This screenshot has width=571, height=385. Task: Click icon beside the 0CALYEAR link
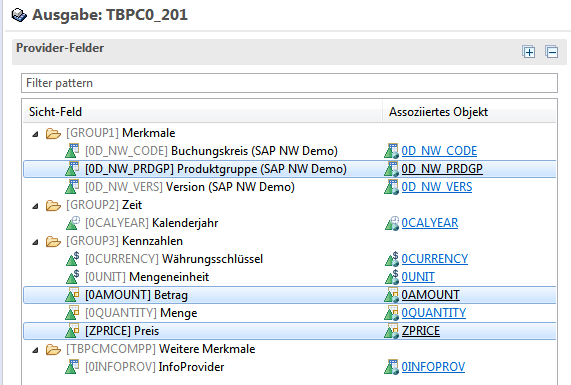click(x=392, y=223)
